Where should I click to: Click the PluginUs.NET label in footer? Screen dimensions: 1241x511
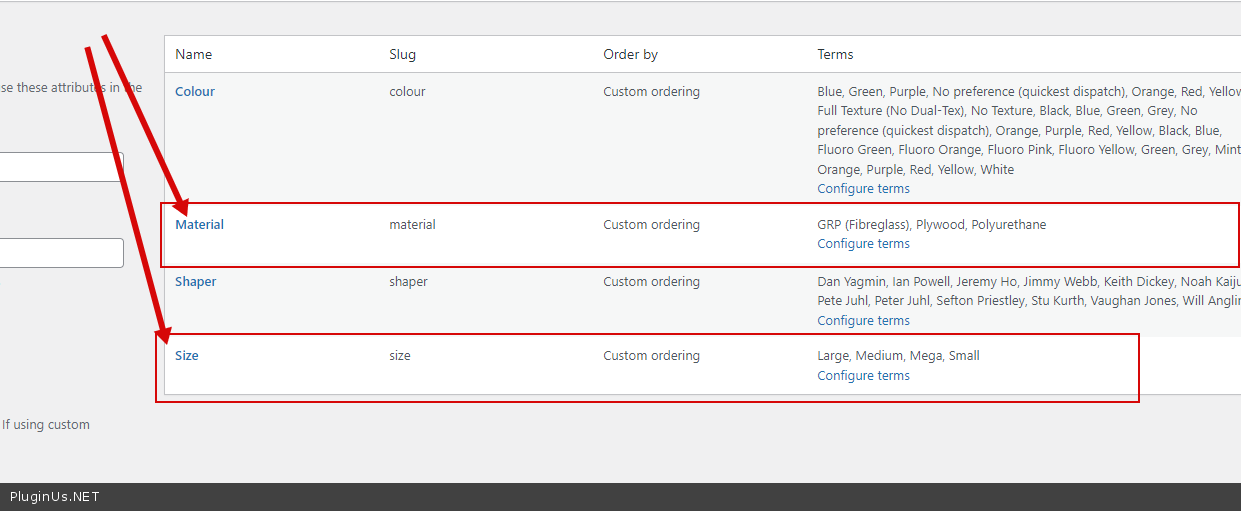tap(55, 497)
